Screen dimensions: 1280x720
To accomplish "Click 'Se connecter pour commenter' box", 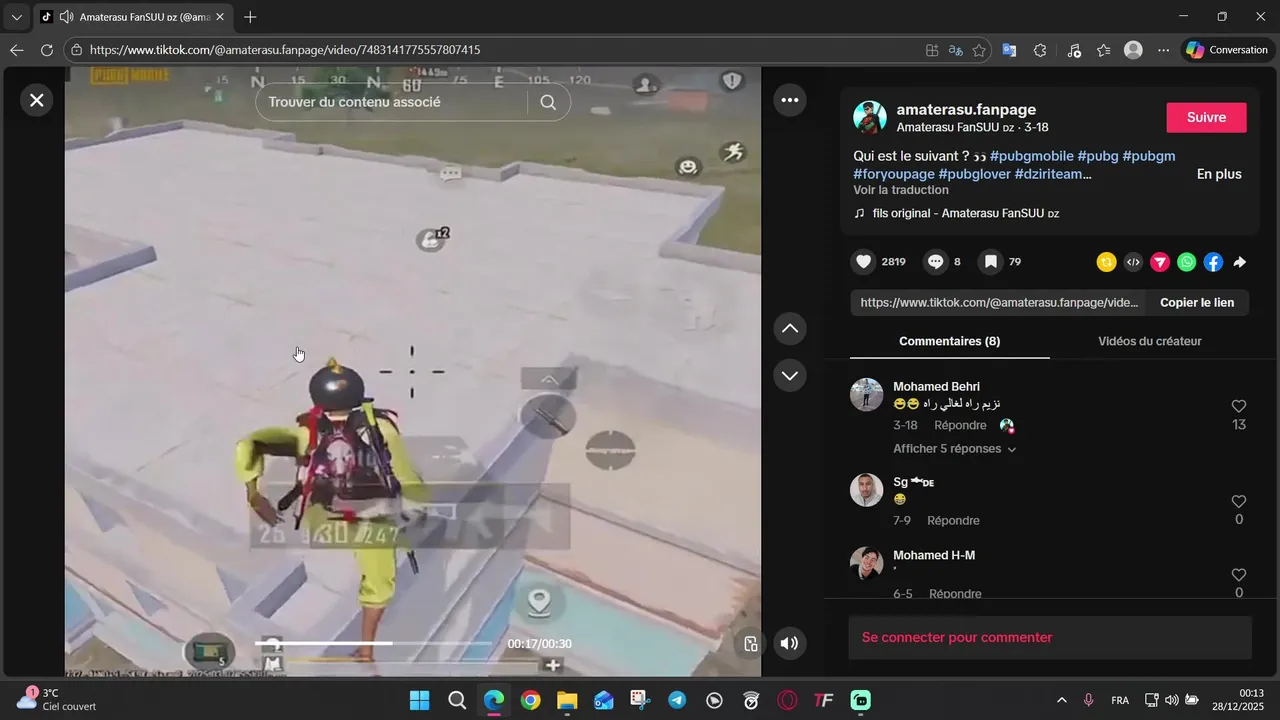I will pos(1050,637).
